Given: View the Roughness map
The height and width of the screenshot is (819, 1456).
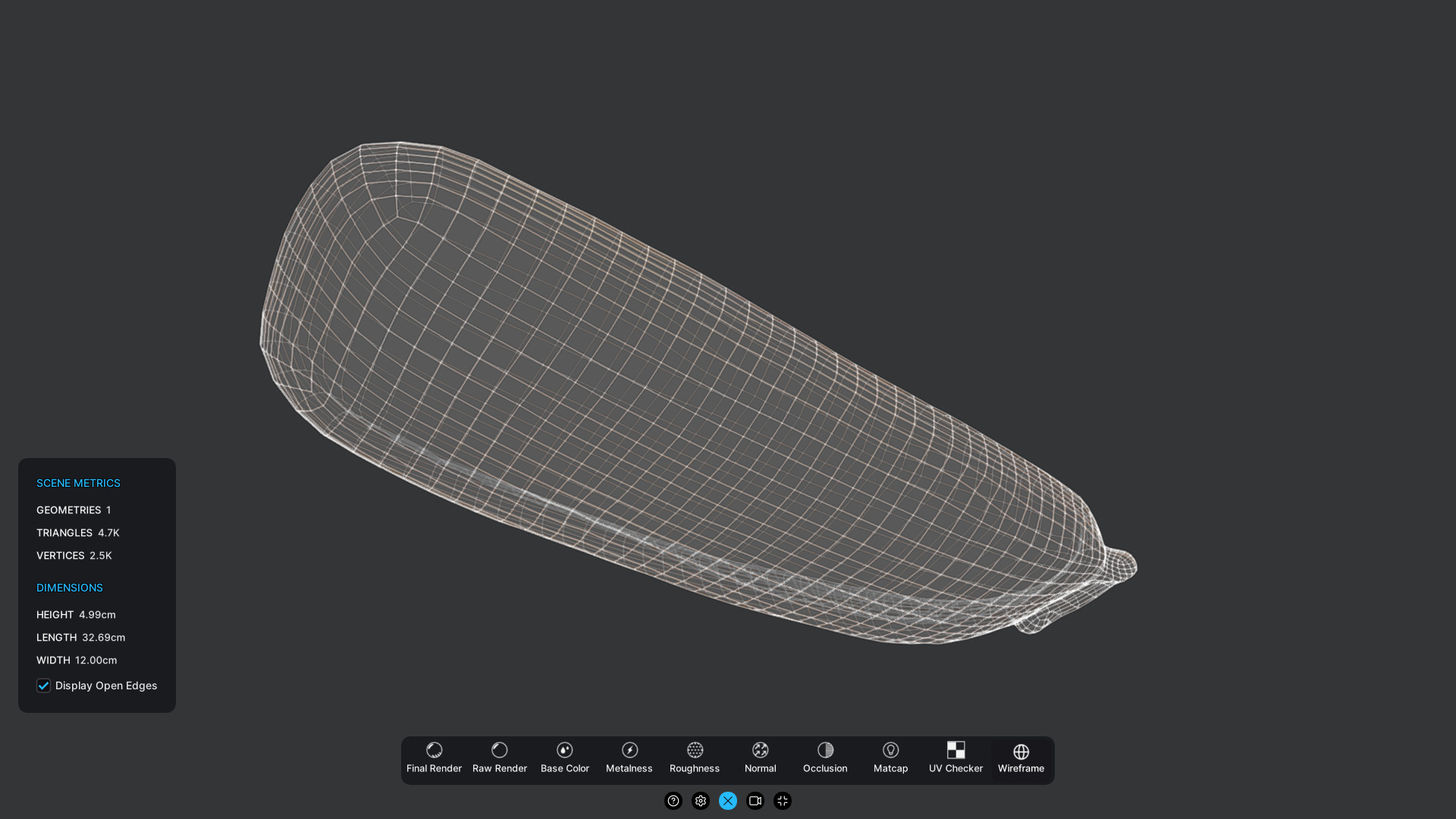Looking at the screenshot, I should point(694,759).
